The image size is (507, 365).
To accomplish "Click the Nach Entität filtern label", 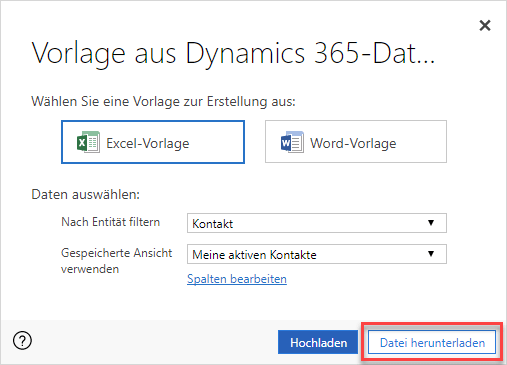I will 111,222.
